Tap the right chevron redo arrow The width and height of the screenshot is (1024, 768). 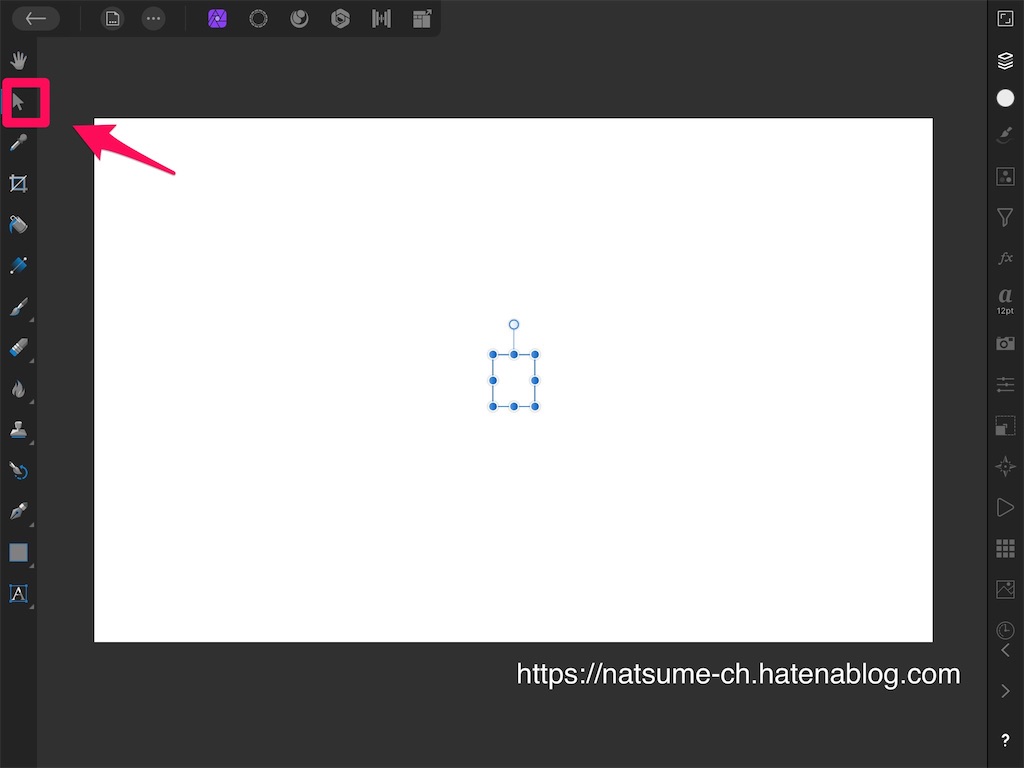point(1005,691)
